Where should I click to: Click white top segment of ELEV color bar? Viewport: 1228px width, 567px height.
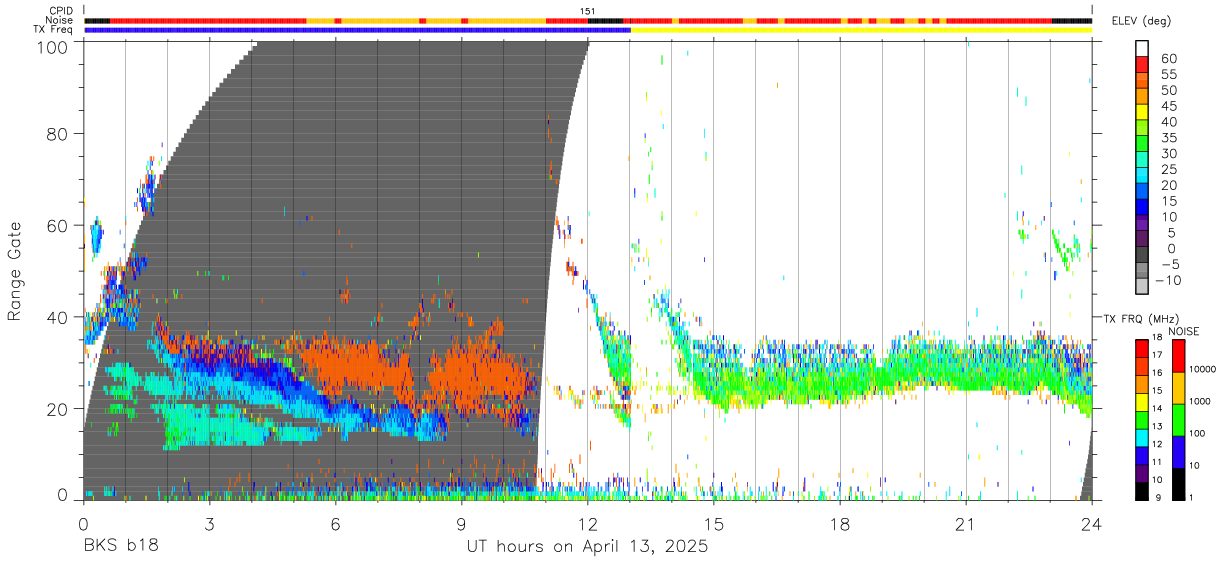point(1142,49)
